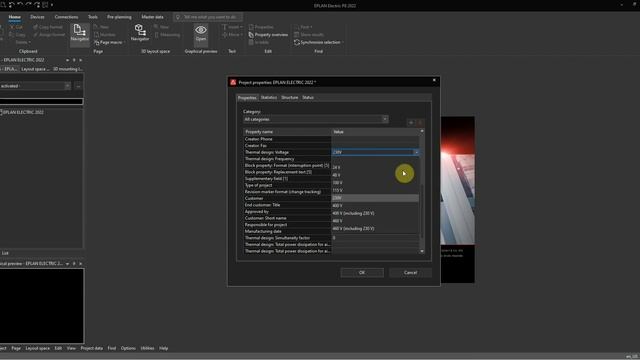
Task: Click Copy in the Clipboard group
Action: (x=18, y=35)
